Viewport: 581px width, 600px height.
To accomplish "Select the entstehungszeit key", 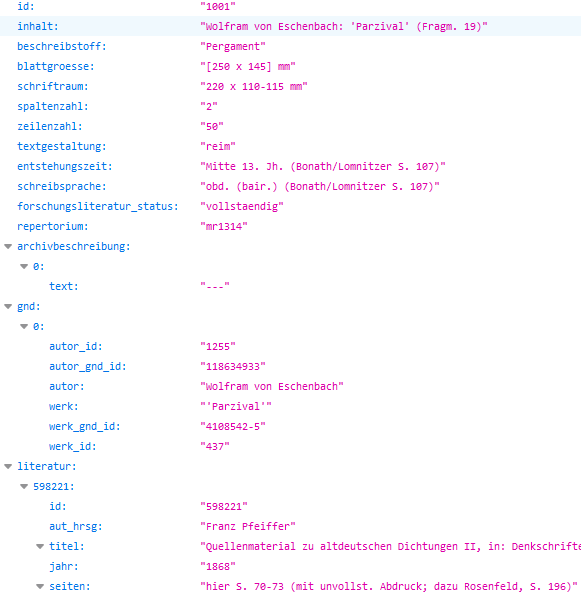I will click(x=65, y=166).
